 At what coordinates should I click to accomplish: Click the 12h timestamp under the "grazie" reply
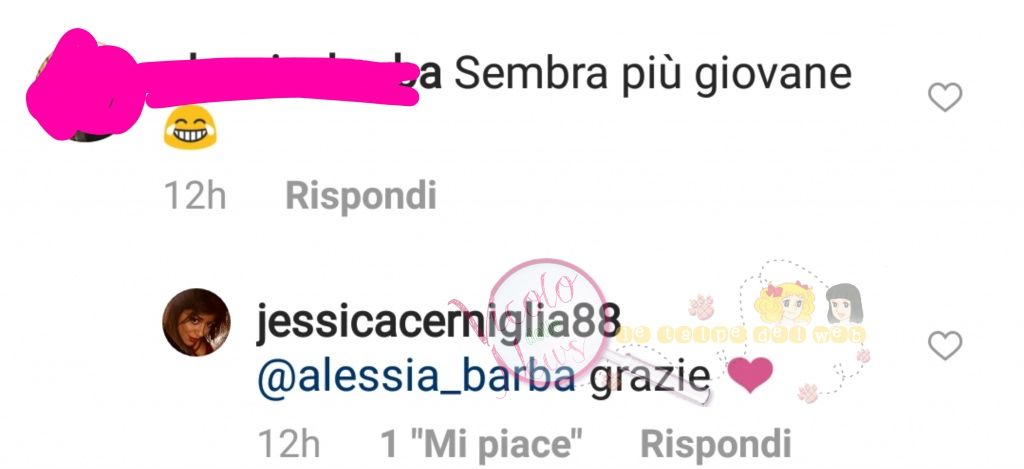click(289, 444)
